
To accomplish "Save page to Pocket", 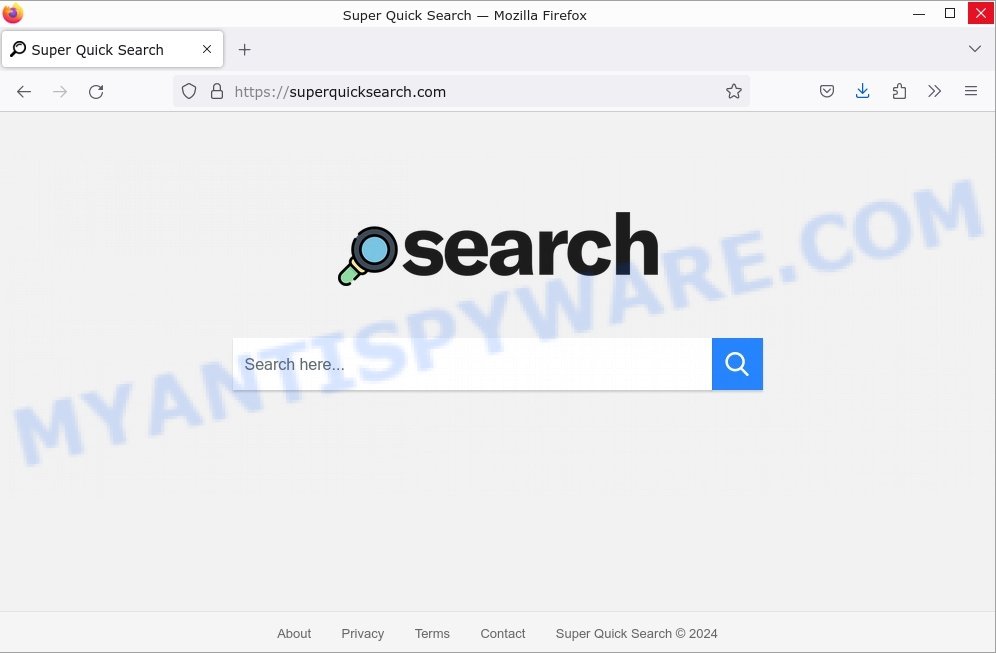I will click(826, 91).
